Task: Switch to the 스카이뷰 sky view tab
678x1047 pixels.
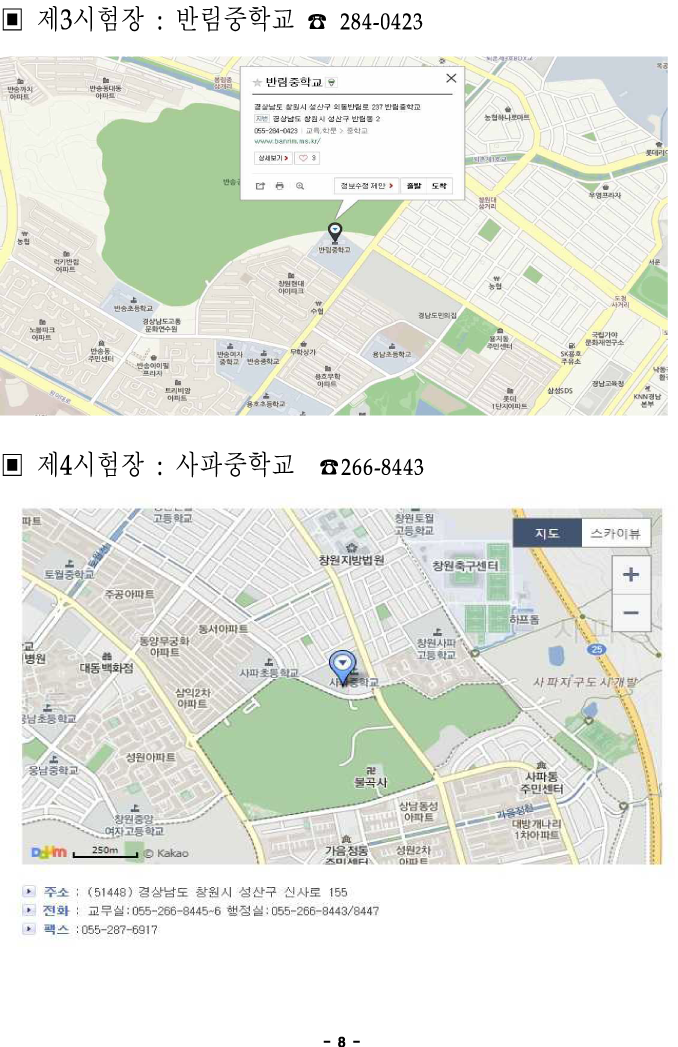Action: coord(615,534)
